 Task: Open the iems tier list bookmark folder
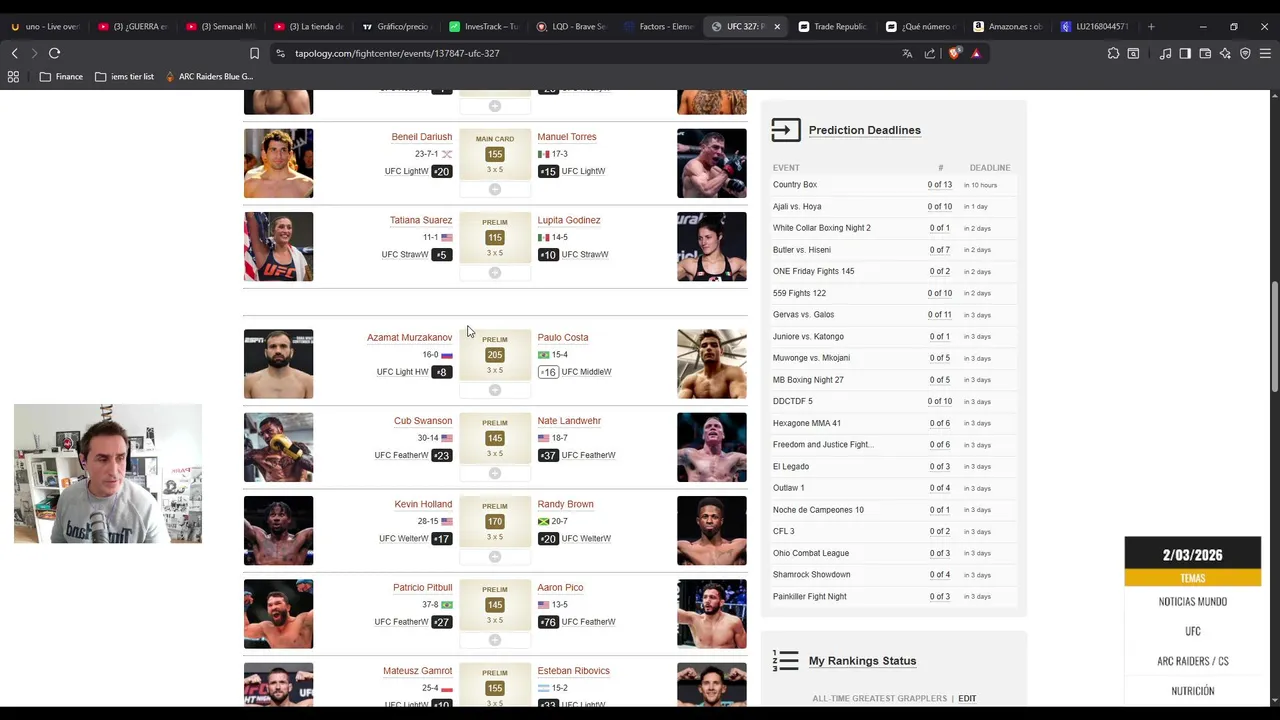coord(124,76)
